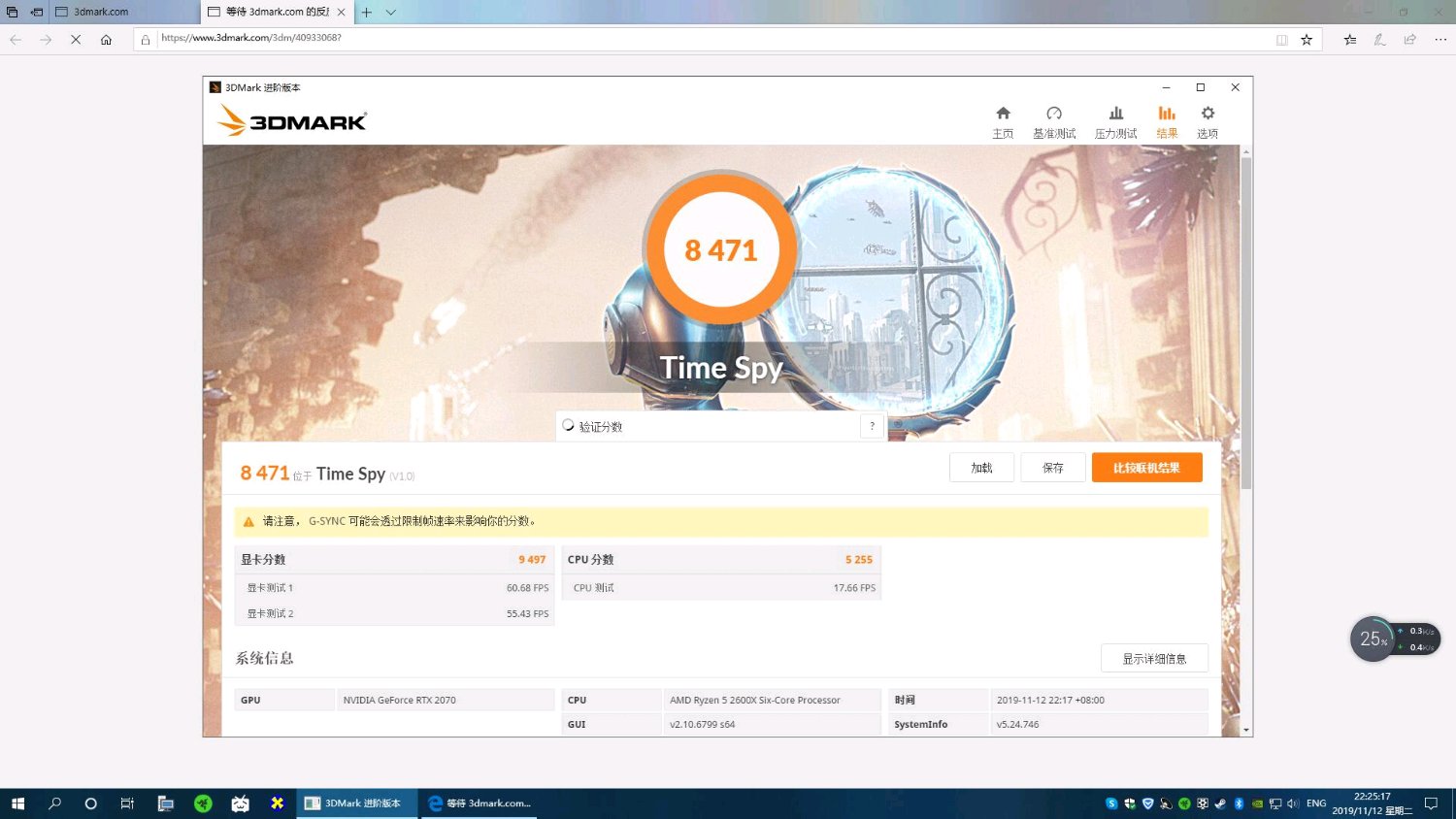
Task: Open the Bluetooth tray icon
Action: 1239,803
